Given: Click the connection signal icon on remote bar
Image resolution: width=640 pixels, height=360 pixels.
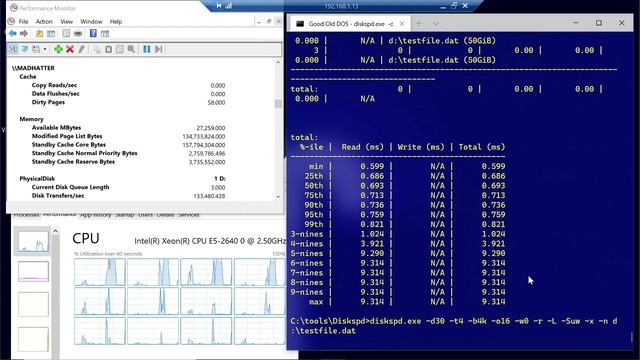Looking at the screenshot, I should point(229,6).
